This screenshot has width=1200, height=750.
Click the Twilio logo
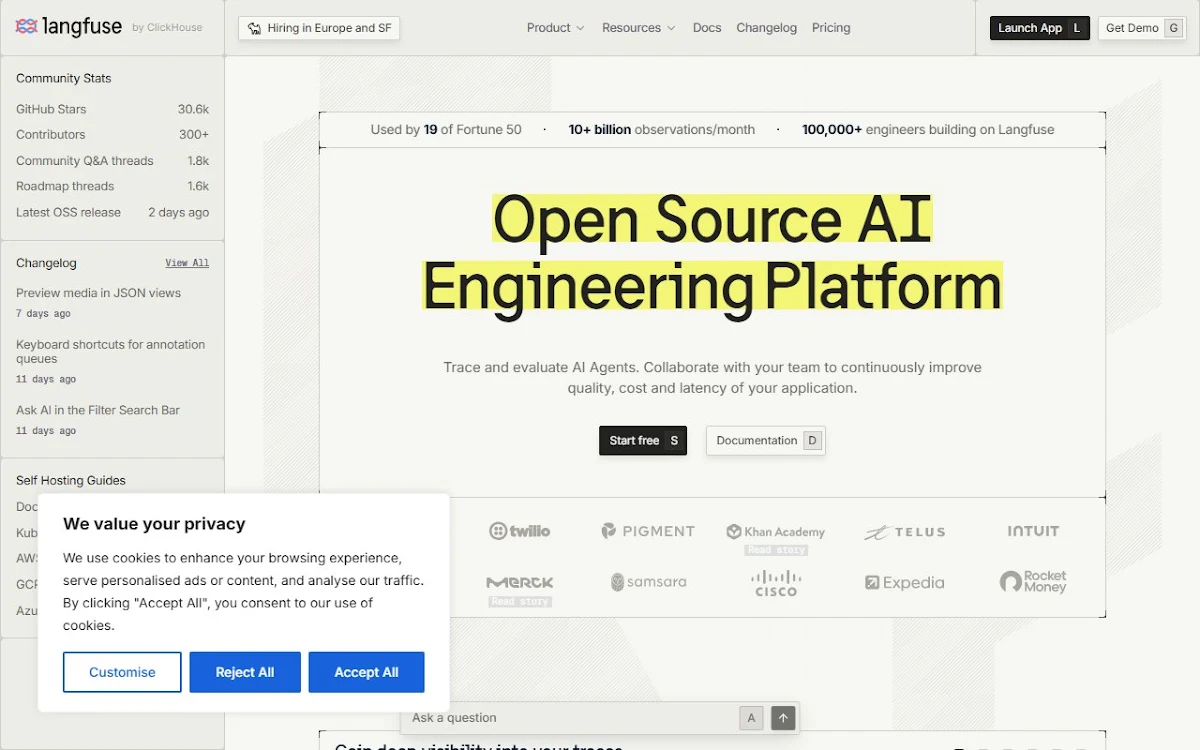click(x=520, y=531)
